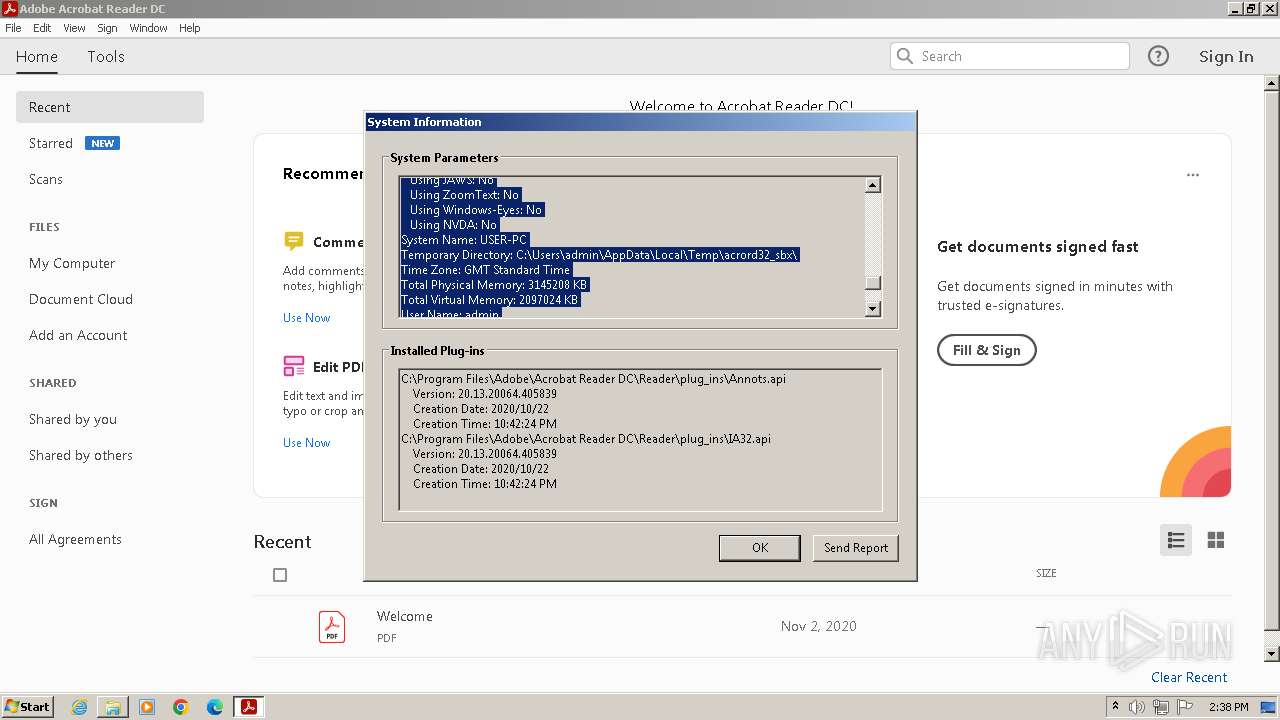
Task: Open the Edit menu
Action: [x=42, y=28]
